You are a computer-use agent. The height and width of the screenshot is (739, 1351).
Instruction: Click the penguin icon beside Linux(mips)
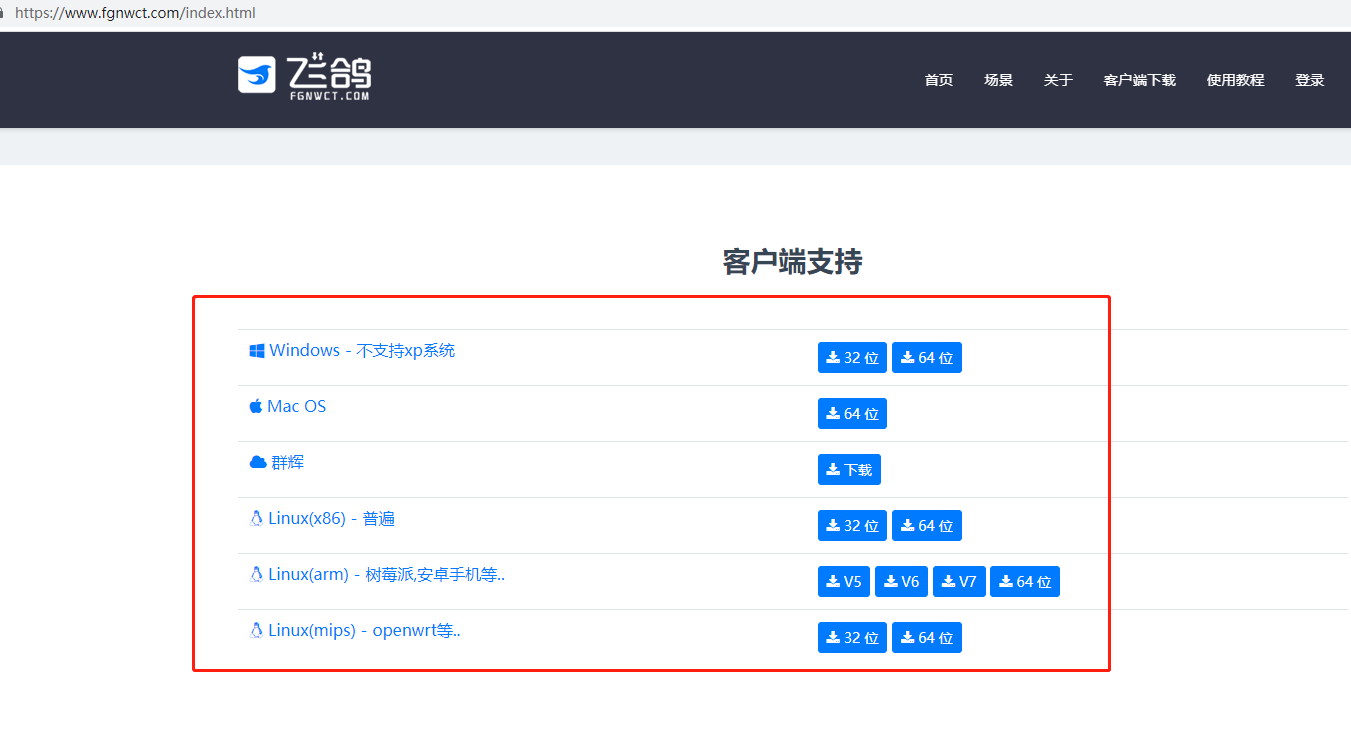tap(256, 630)
